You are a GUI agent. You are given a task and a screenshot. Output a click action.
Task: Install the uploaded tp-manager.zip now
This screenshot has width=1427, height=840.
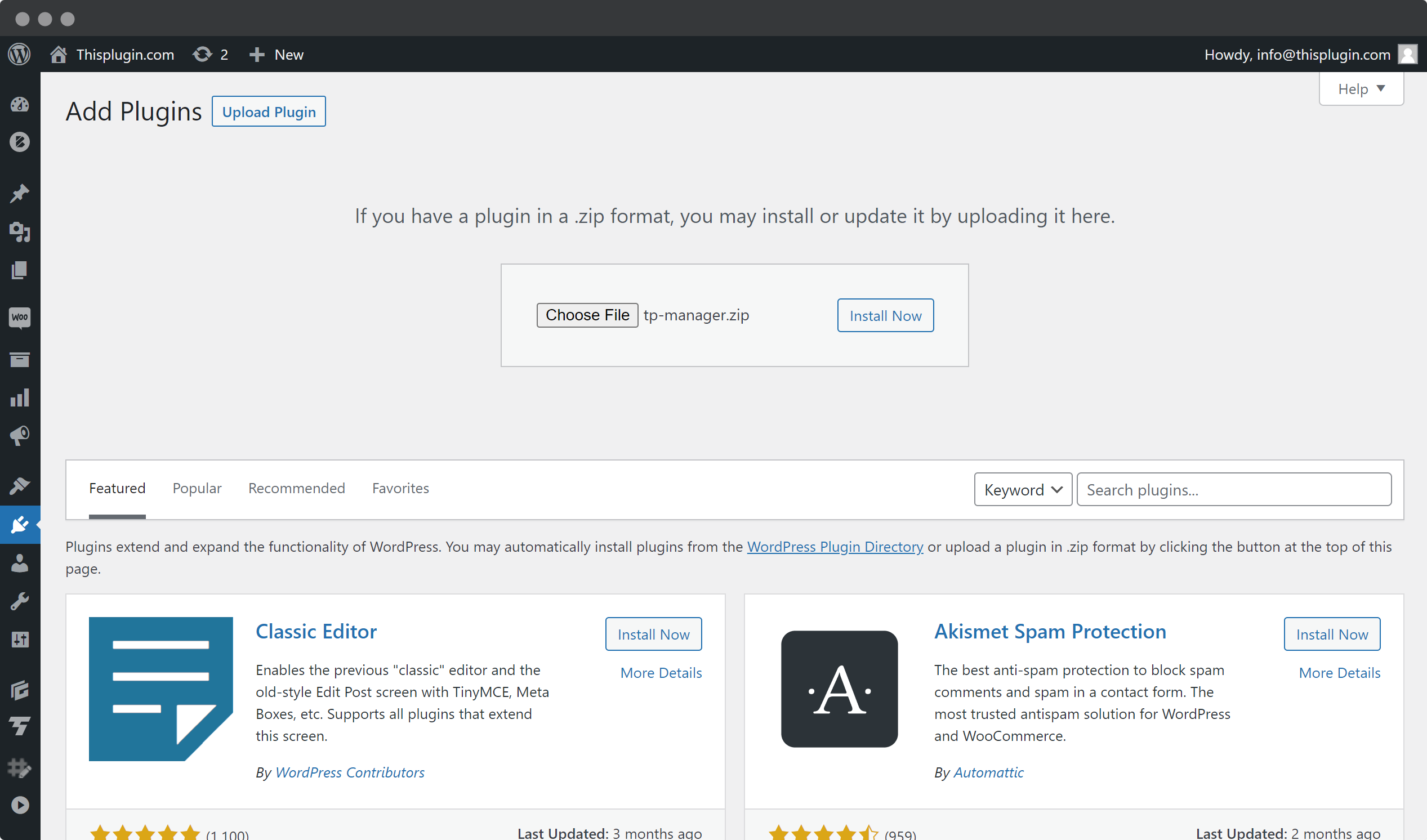point(886,315)
